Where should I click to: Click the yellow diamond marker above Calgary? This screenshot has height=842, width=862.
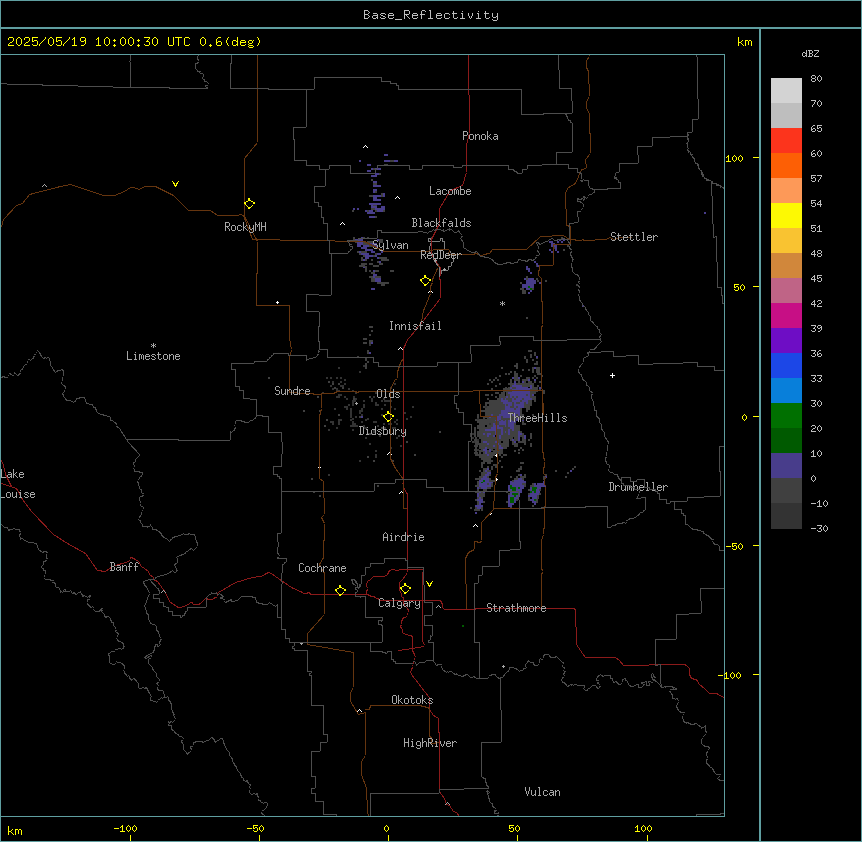pyautogui.click(x=405, y=589)
